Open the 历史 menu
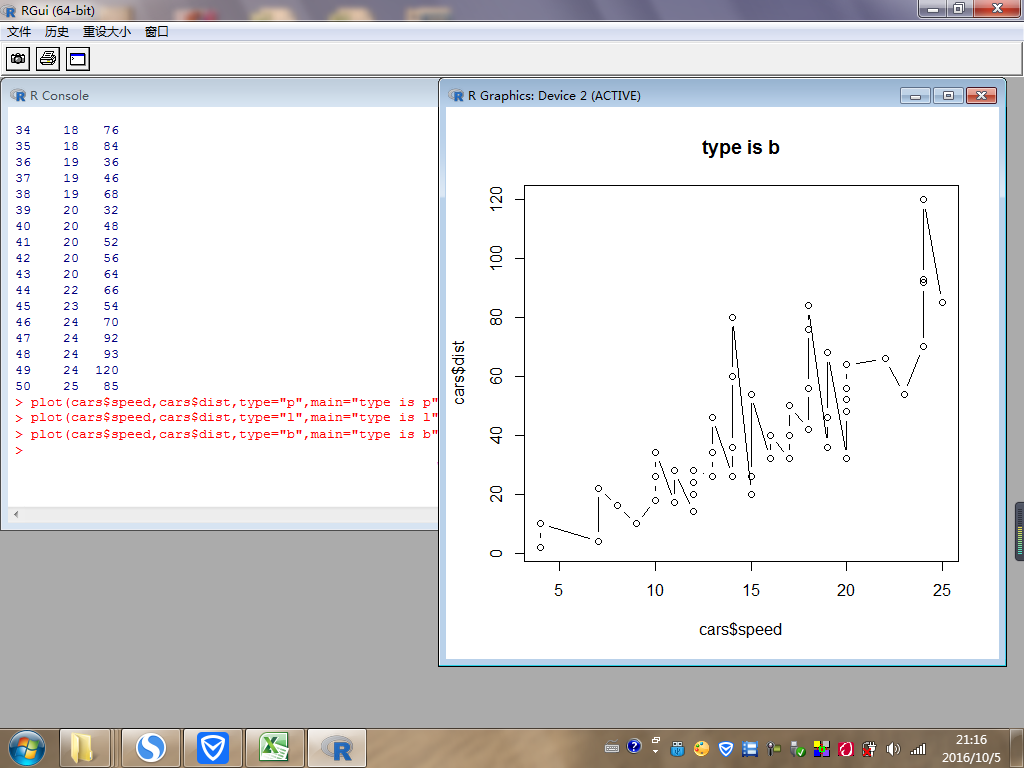Image resolution: width=1024 pixels, height=768 pixels. [x=57, y=31]
